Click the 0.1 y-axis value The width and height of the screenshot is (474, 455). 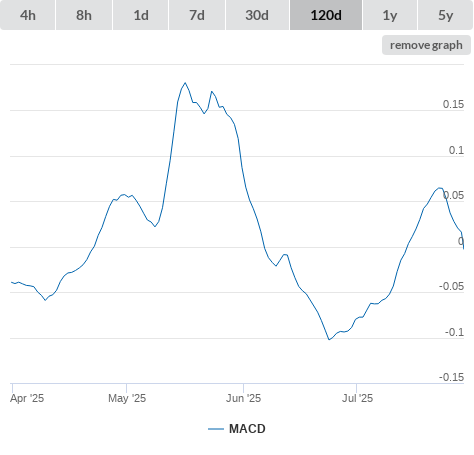coord(456,150)
